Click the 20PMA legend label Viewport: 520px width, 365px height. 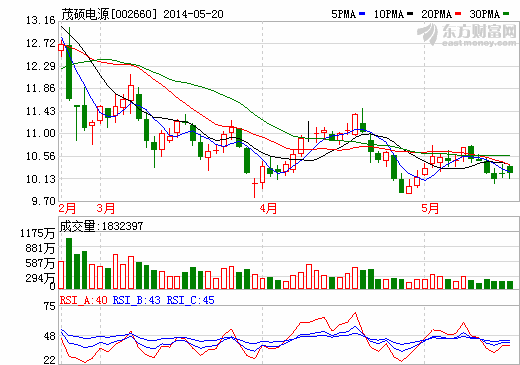436,14
